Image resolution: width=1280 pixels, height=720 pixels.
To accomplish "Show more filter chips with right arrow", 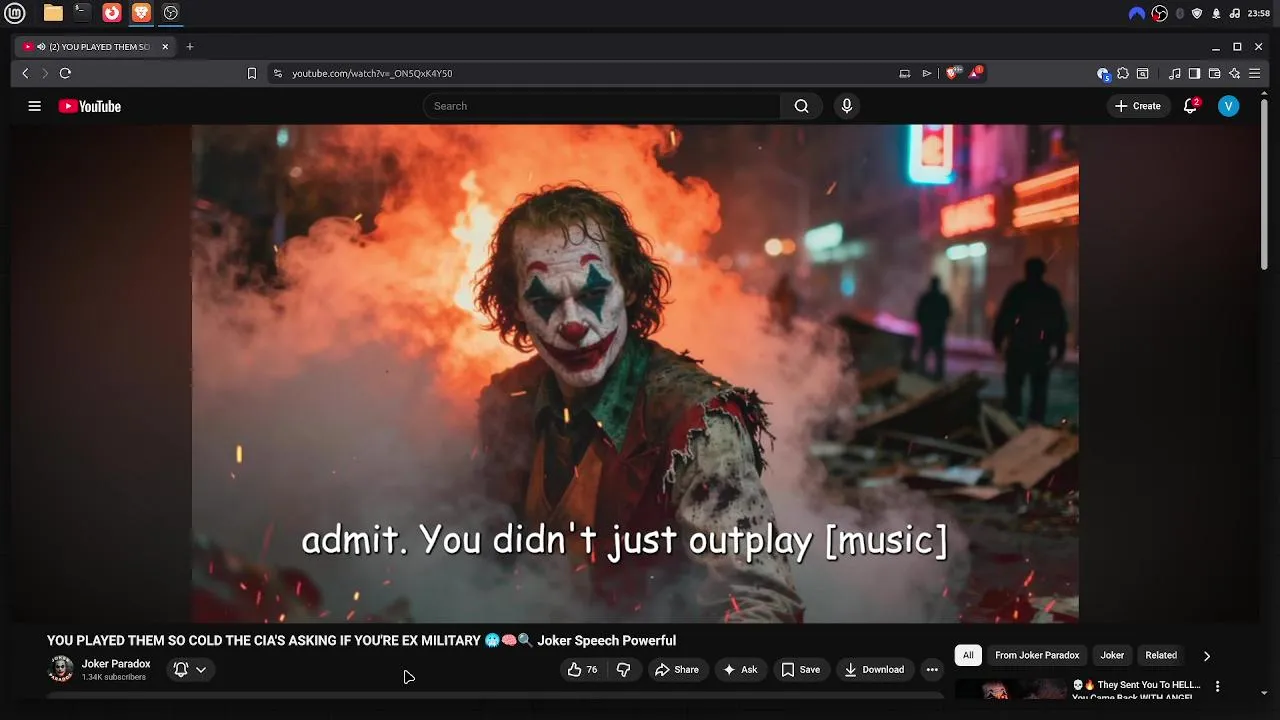I will [x=1206, y=656].
